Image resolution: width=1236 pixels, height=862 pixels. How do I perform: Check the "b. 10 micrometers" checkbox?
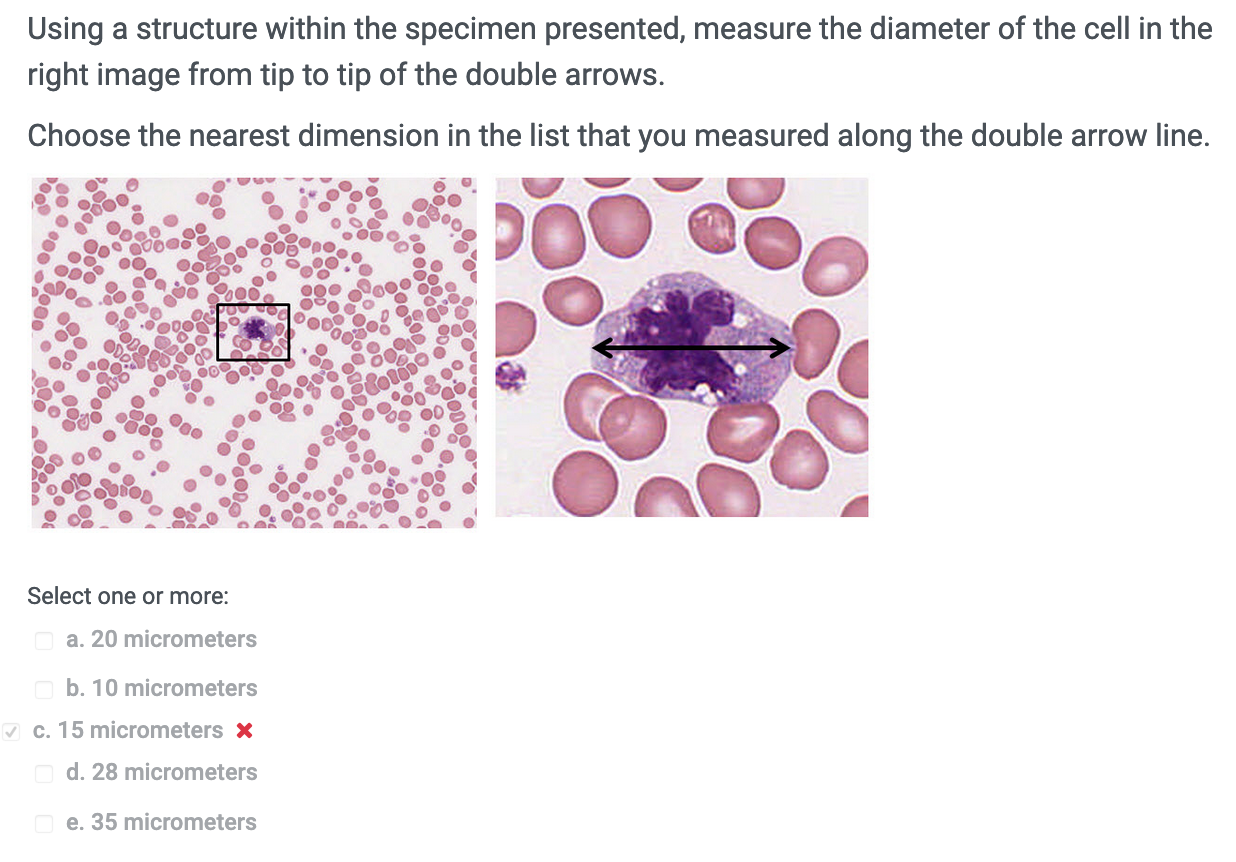click(x=44, y=689)
